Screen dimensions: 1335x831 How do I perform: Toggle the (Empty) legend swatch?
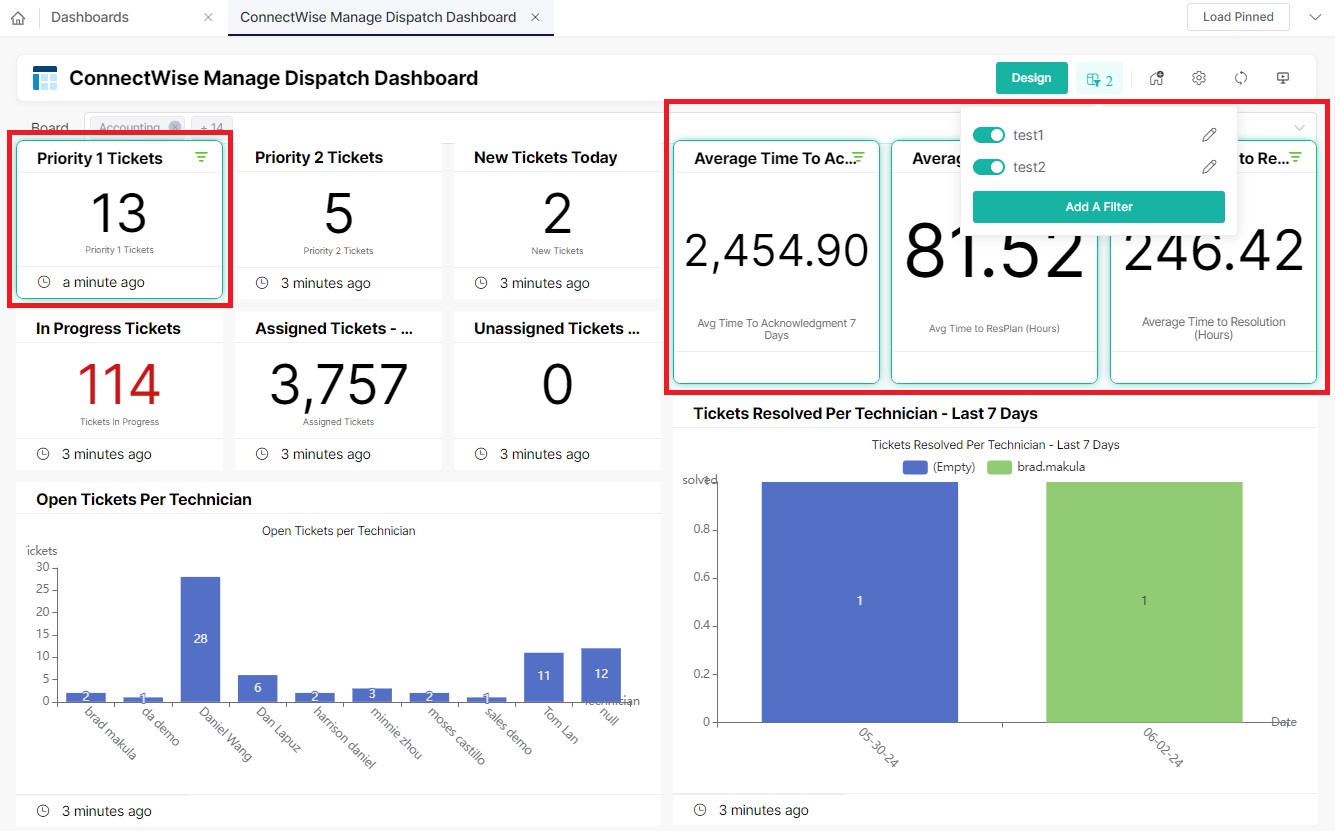[915, 467]
